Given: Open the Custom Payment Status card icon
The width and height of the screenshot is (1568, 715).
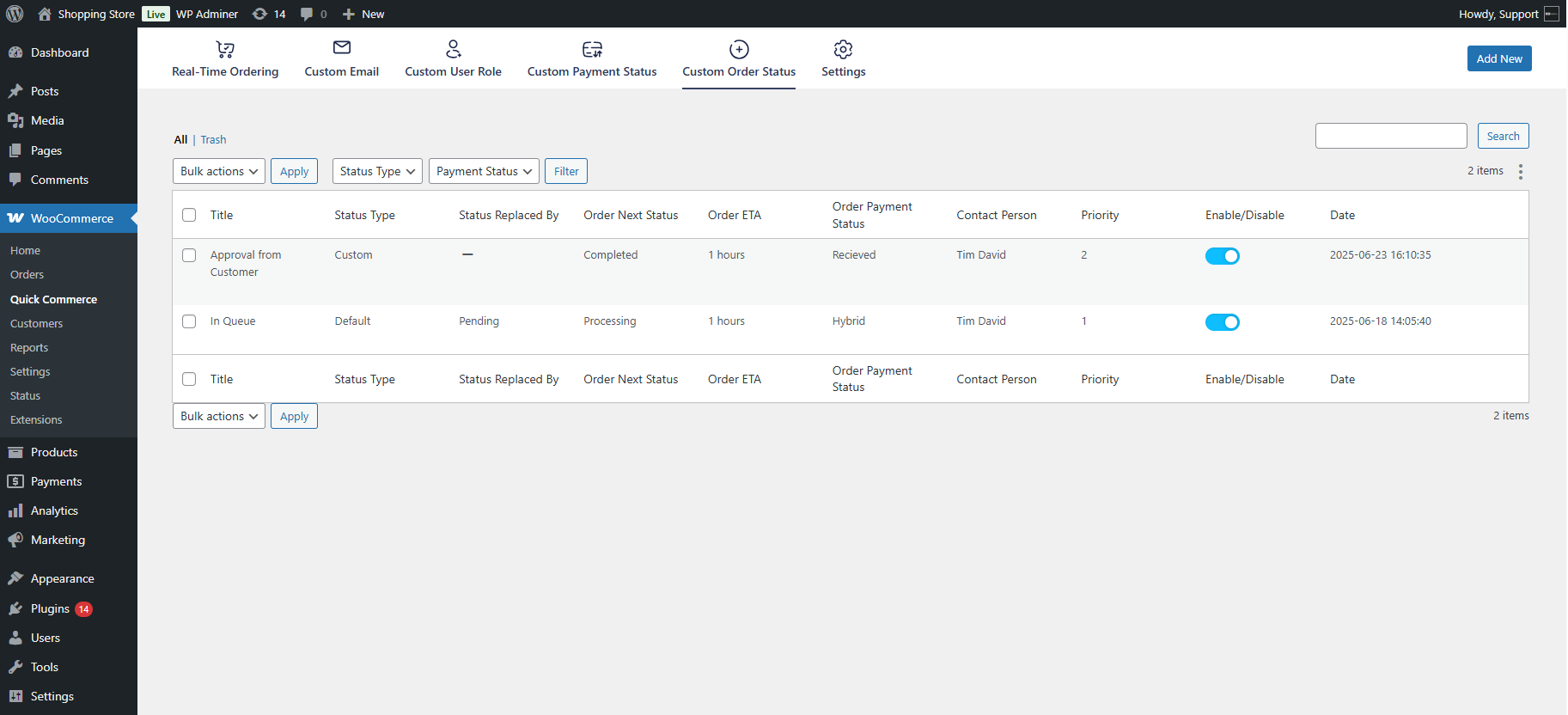Looking at the screenshot, I should (x=592, y=49).
